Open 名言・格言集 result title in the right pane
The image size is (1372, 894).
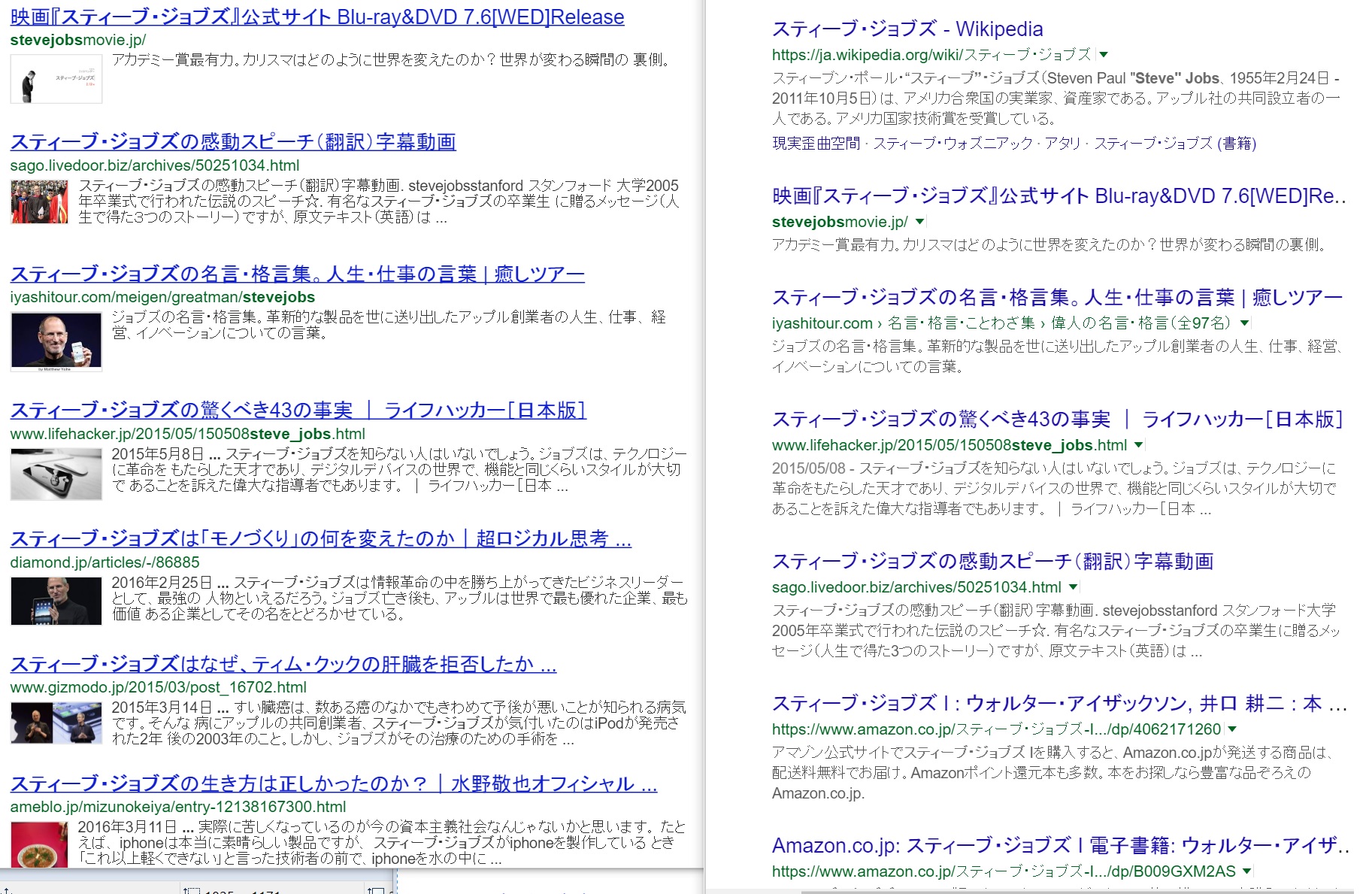click(x=1057, y=298)
